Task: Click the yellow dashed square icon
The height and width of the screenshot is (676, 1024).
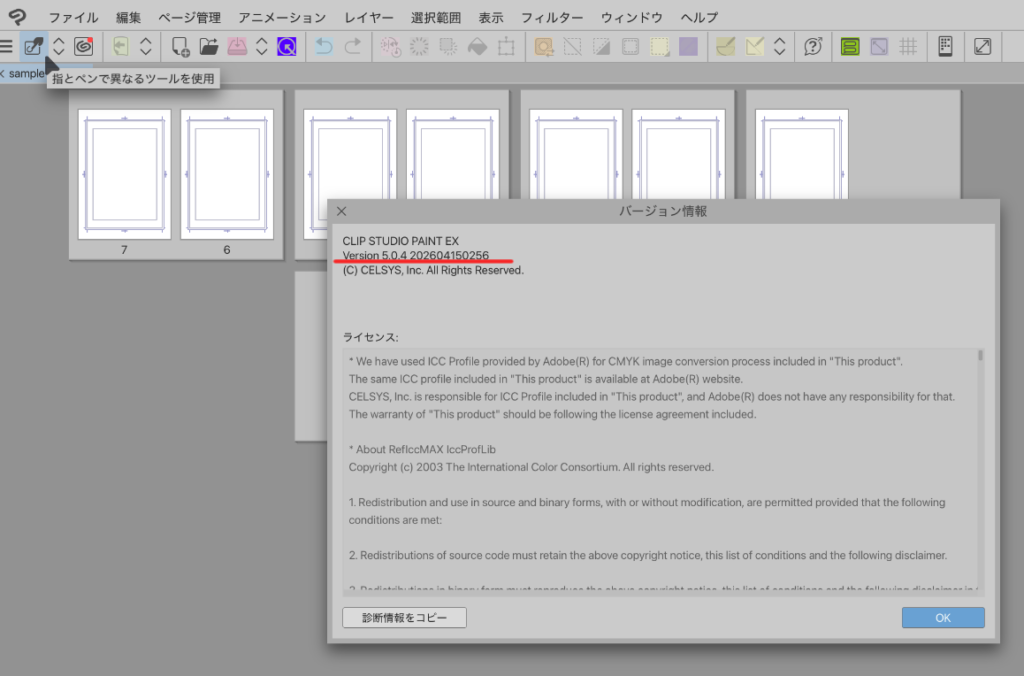Action: 660,46
